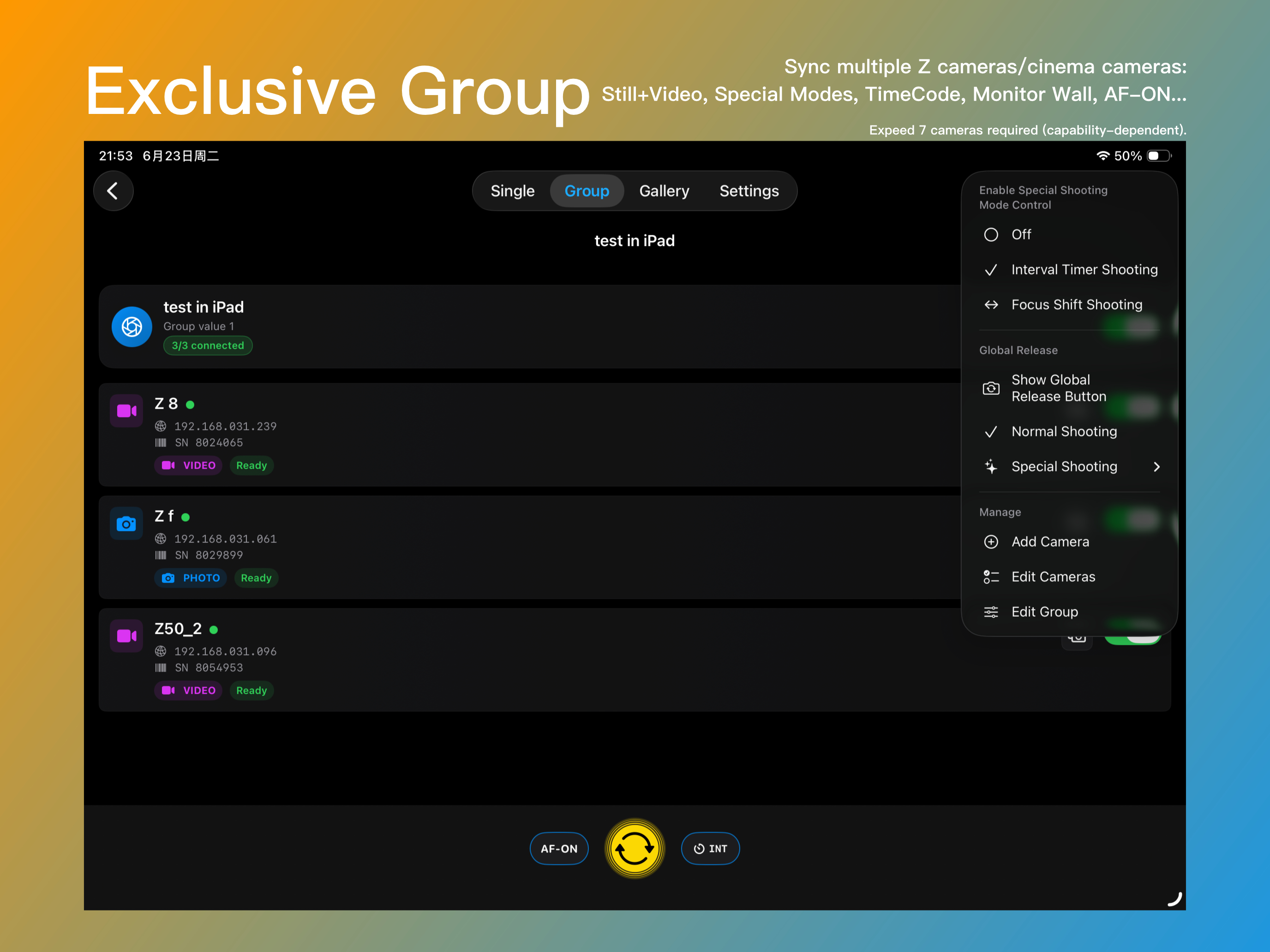The image size is (1270, 952).
Task: Select the Group tab
Action: tap(586, 191)
